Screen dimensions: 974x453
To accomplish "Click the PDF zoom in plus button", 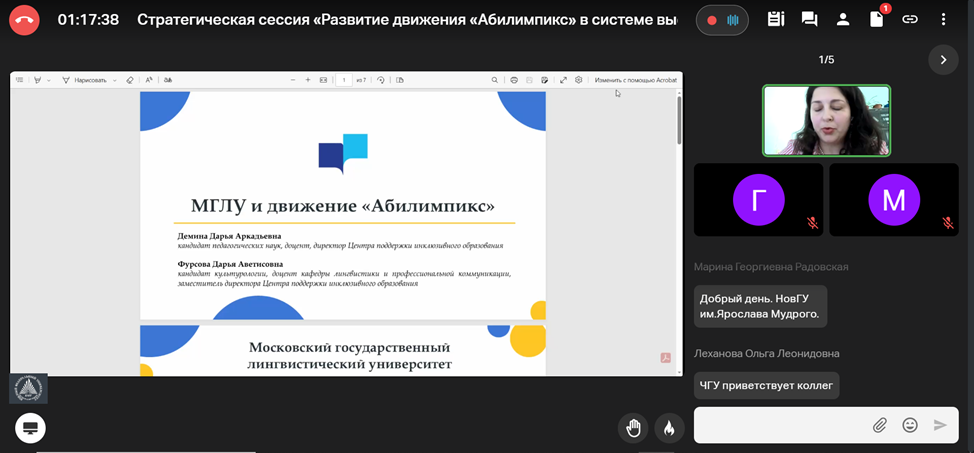I will click(308, 80).
